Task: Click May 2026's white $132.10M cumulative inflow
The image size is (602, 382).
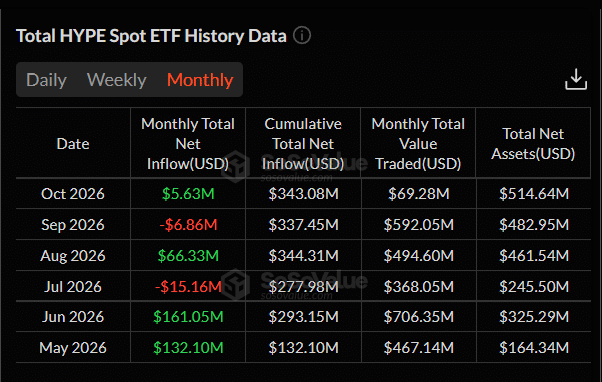Action: [303, 348]
